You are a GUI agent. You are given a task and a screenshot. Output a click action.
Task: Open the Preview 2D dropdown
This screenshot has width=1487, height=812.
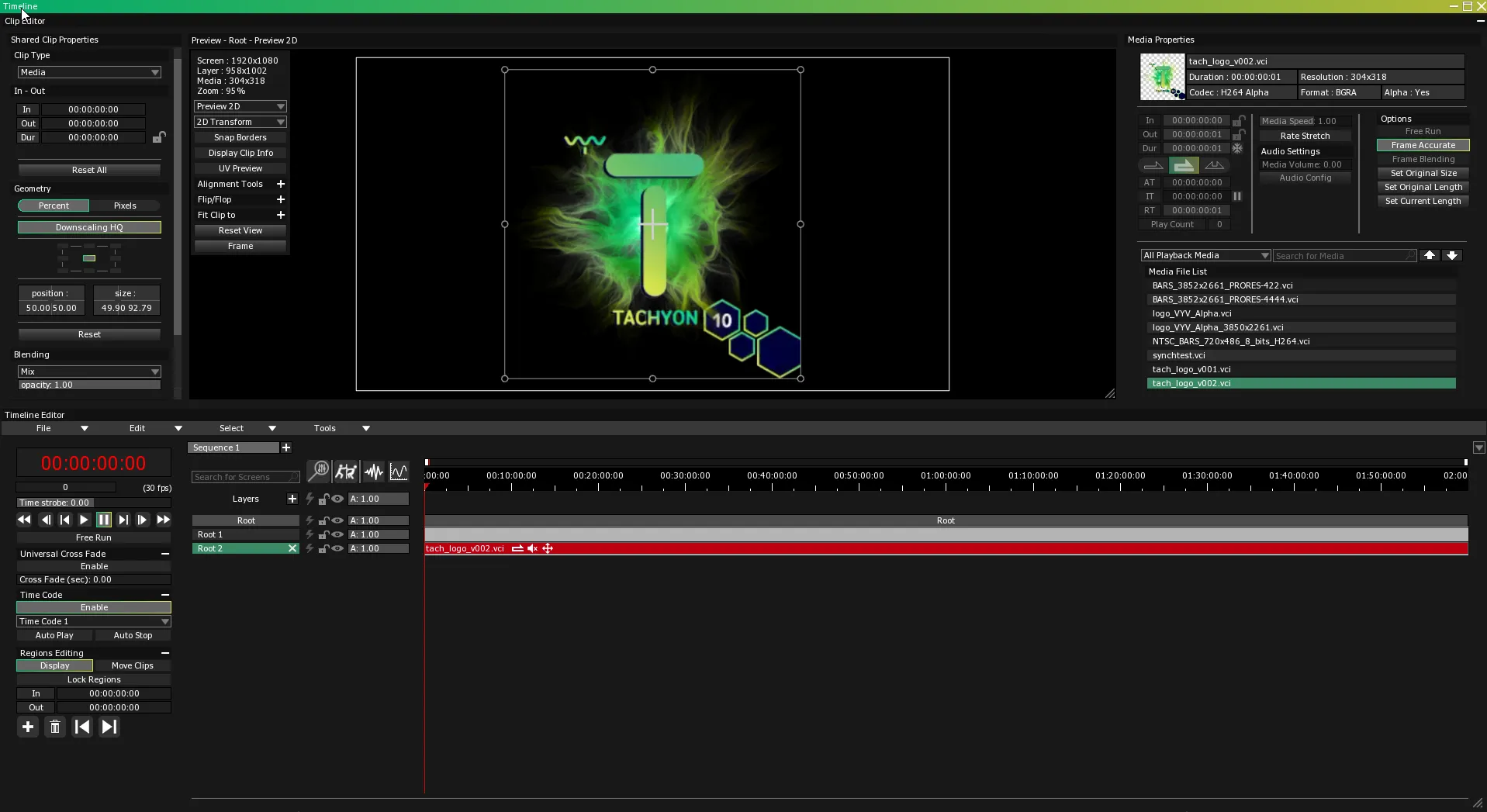click(x=240, y=106)
